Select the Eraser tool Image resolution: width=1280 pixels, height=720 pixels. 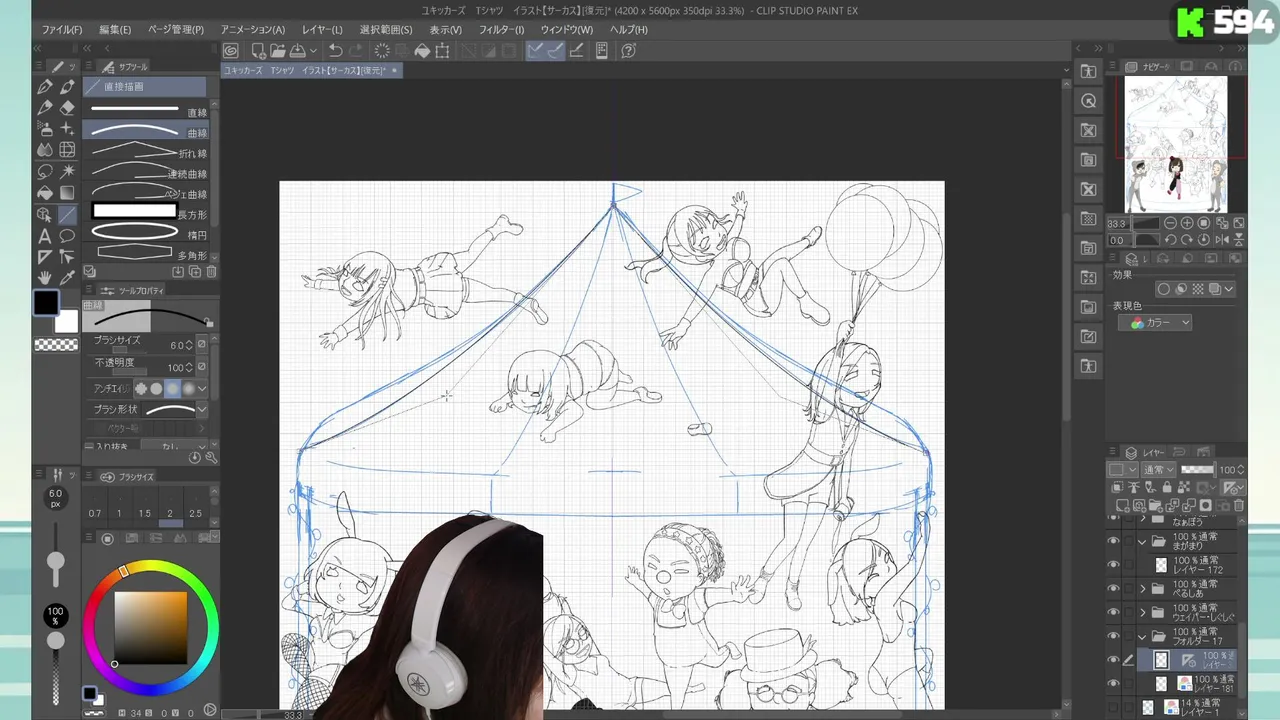click(67, 108)
